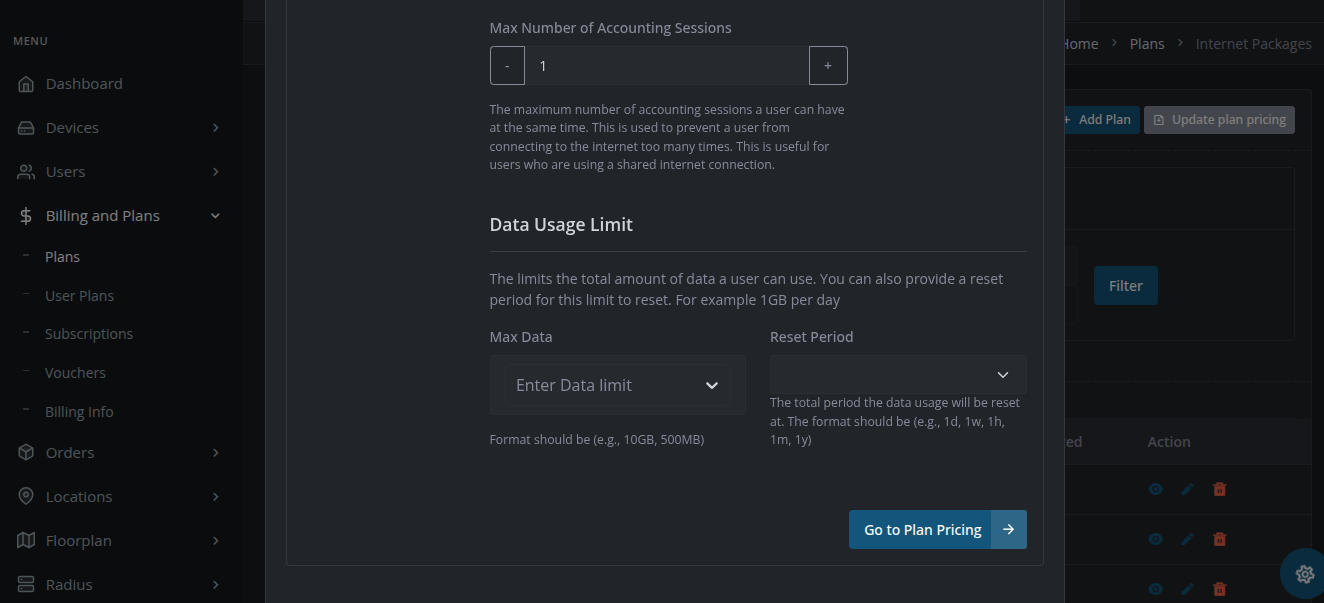Click the Dashboard home icon in sidebar
The image size is (1324, 603).
pyautogui.click(x=27, y=84)
